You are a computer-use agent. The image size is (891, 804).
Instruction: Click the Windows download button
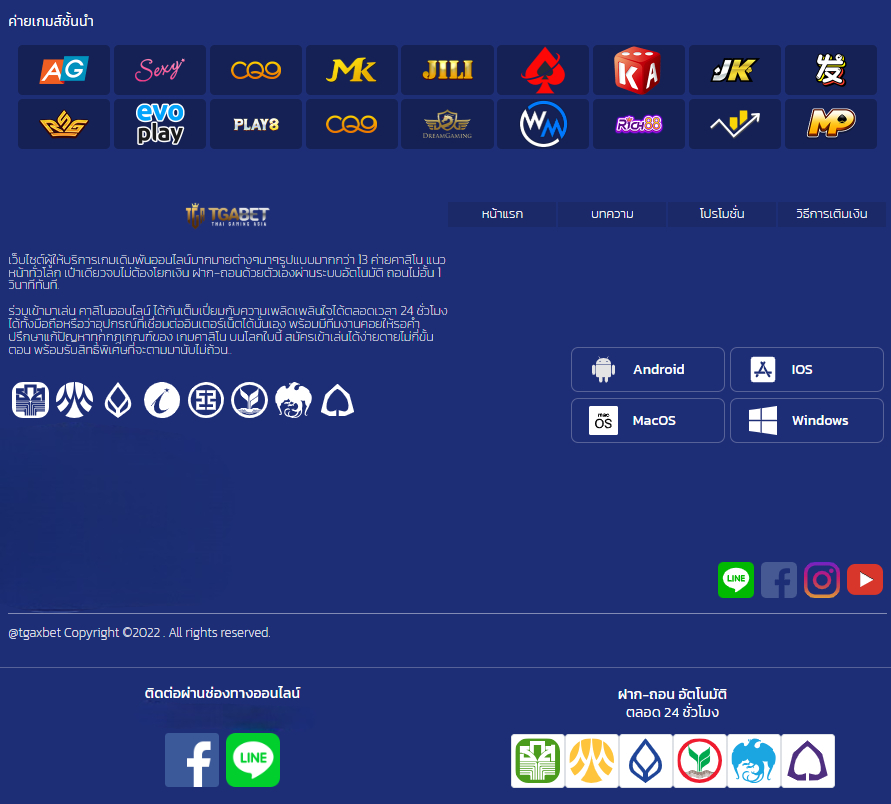(807, 420)
